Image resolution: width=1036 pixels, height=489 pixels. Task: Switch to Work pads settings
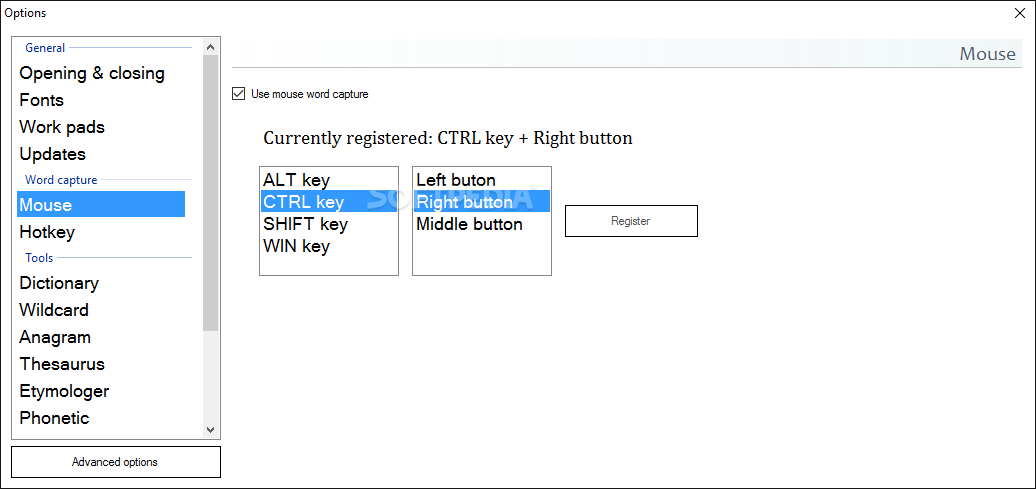tap(62, 127)
